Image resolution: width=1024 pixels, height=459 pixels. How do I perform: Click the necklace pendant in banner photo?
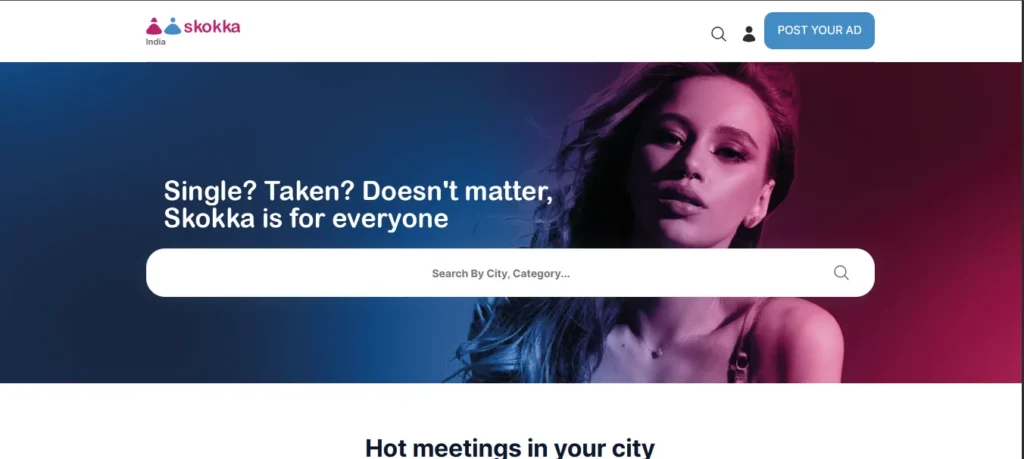(657, 353)
